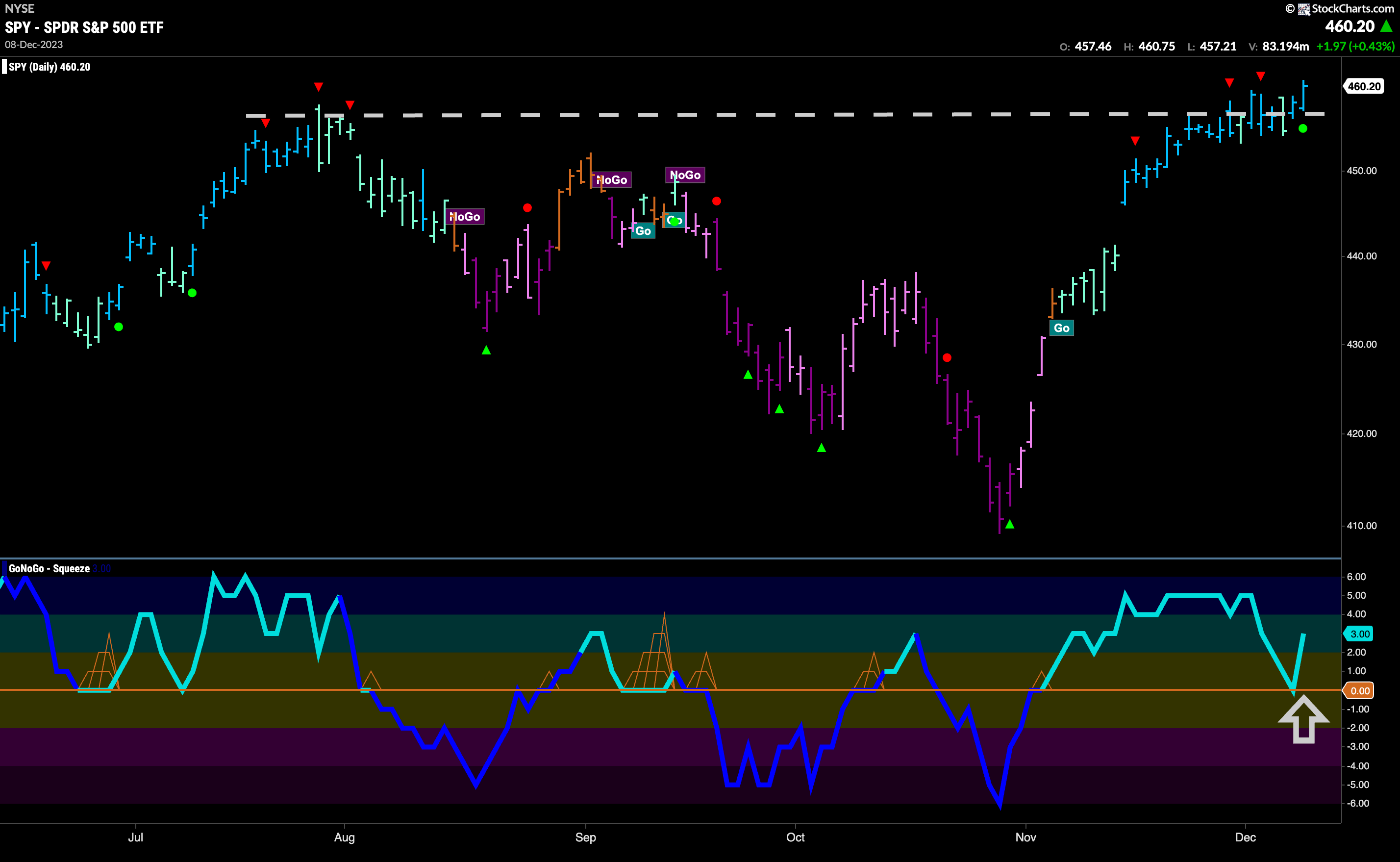This screenshot has height=862, width=1400.
Task: Click the Dec label on time axis
Action: (1246, 837)
